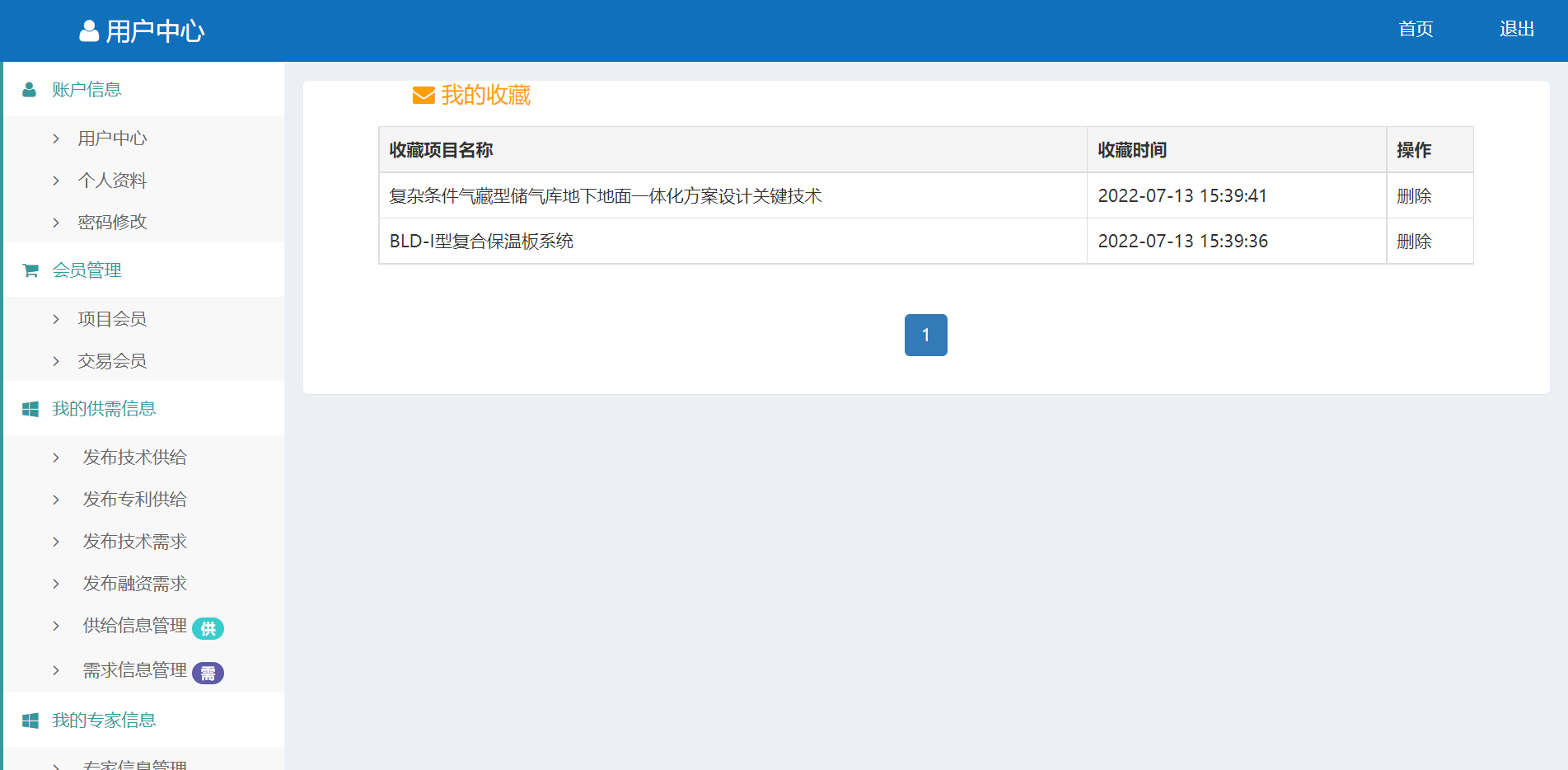The image size is (1568, 770).
Task: Click the chevron before 发布专利供给
Action: pos(56,500)
